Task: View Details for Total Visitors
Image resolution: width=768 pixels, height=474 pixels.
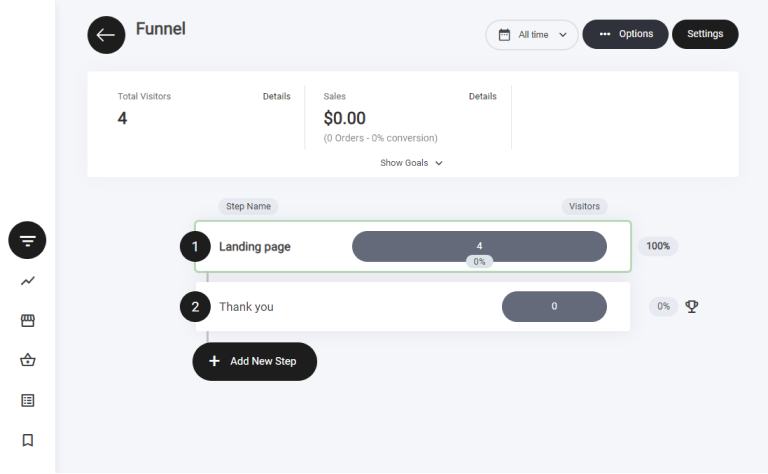Action: click(x=276, y=96)
